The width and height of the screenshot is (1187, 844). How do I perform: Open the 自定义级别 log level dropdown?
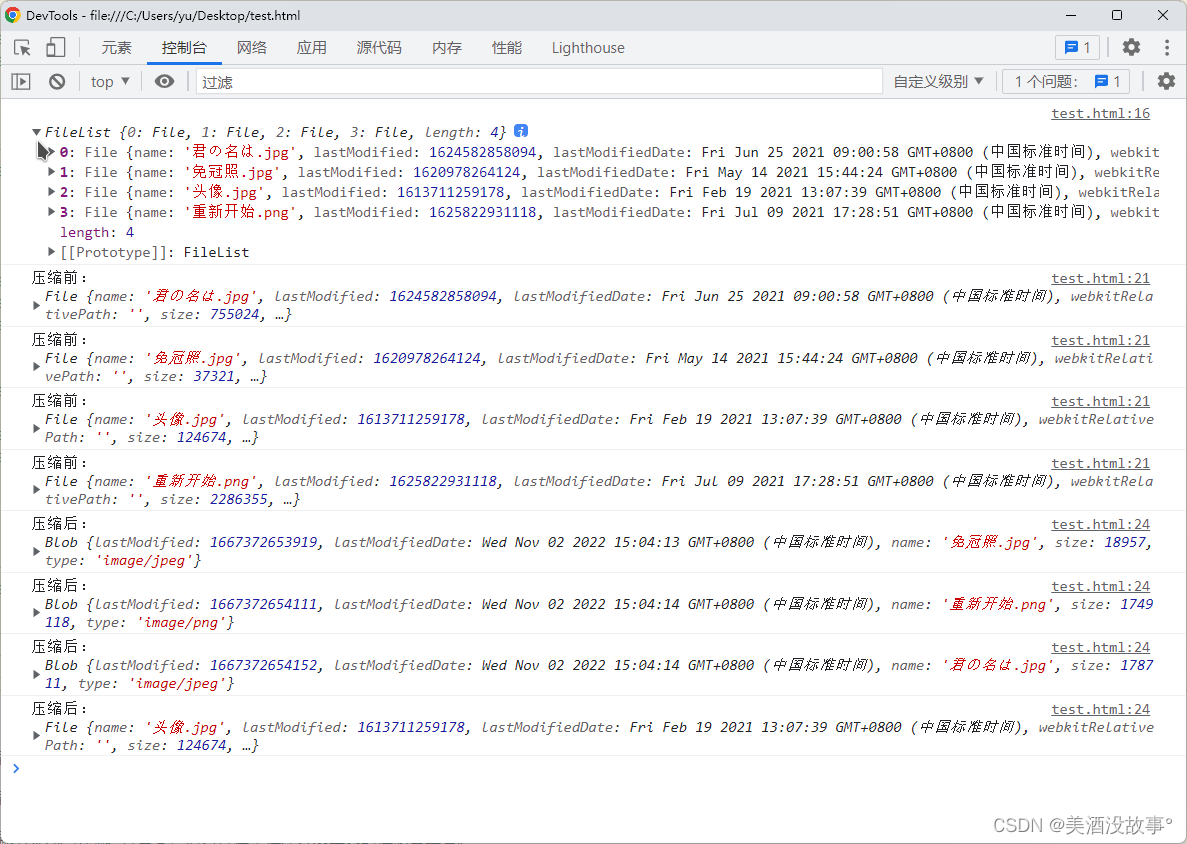pyautogui.click(x=938, y=82)
